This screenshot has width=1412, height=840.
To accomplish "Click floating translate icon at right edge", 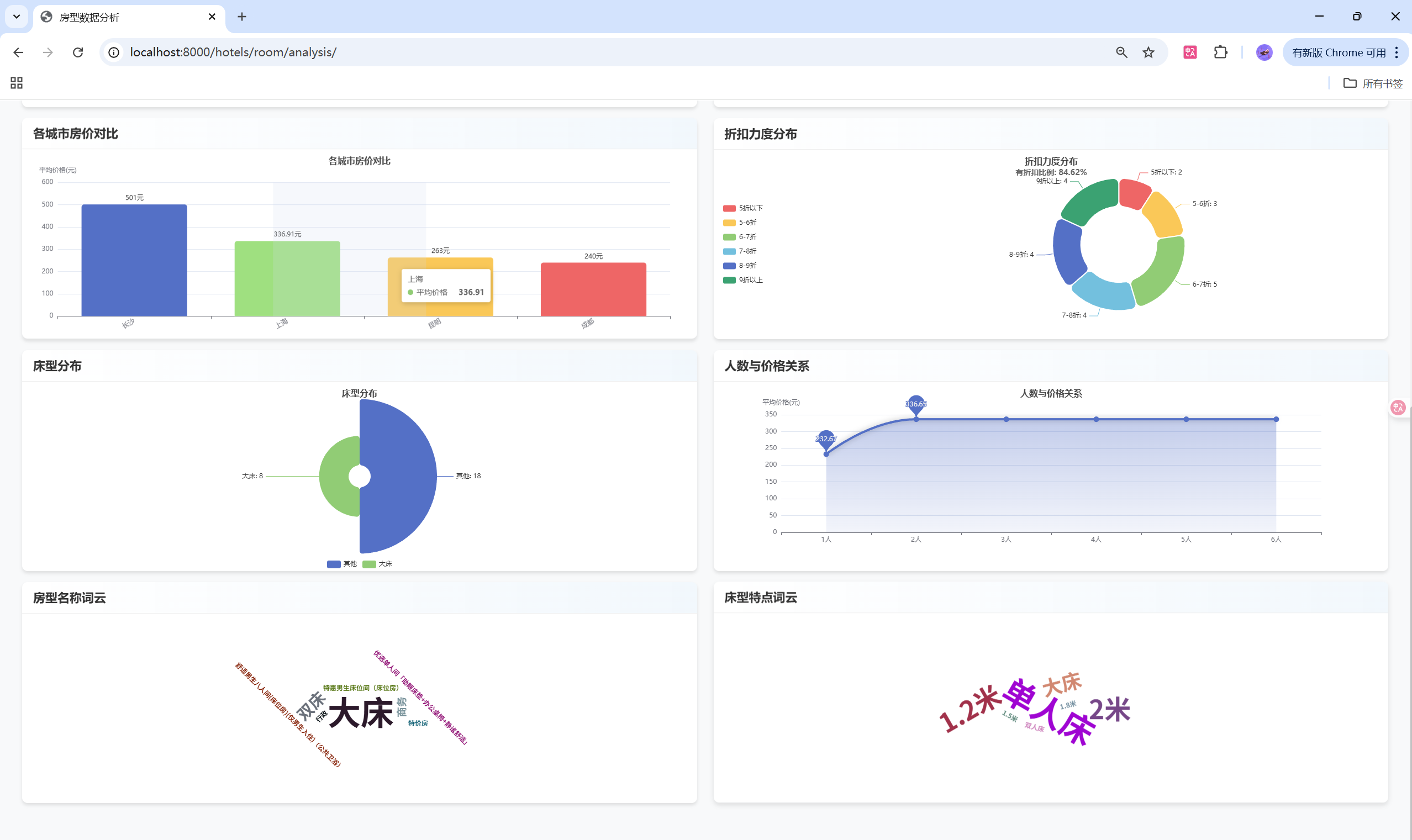I will (x=1398, y=408).
